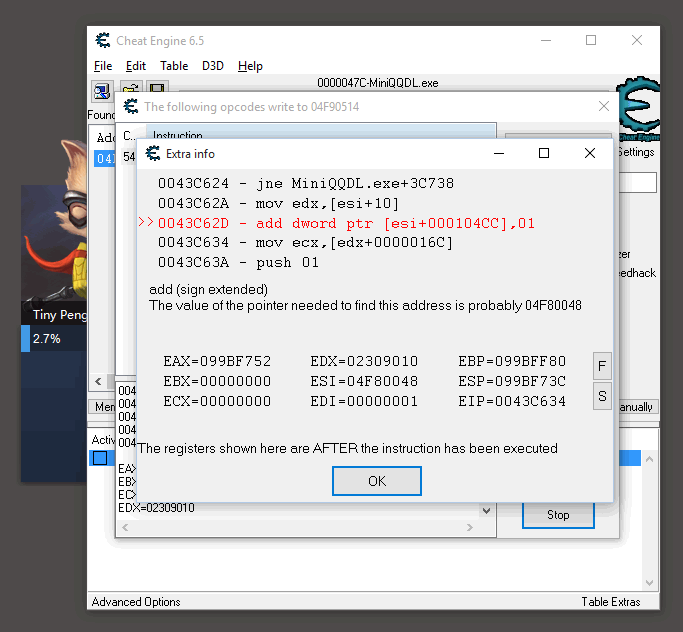Click the open process computer icon
Viewport: 683px width, 632px height.
102,91
